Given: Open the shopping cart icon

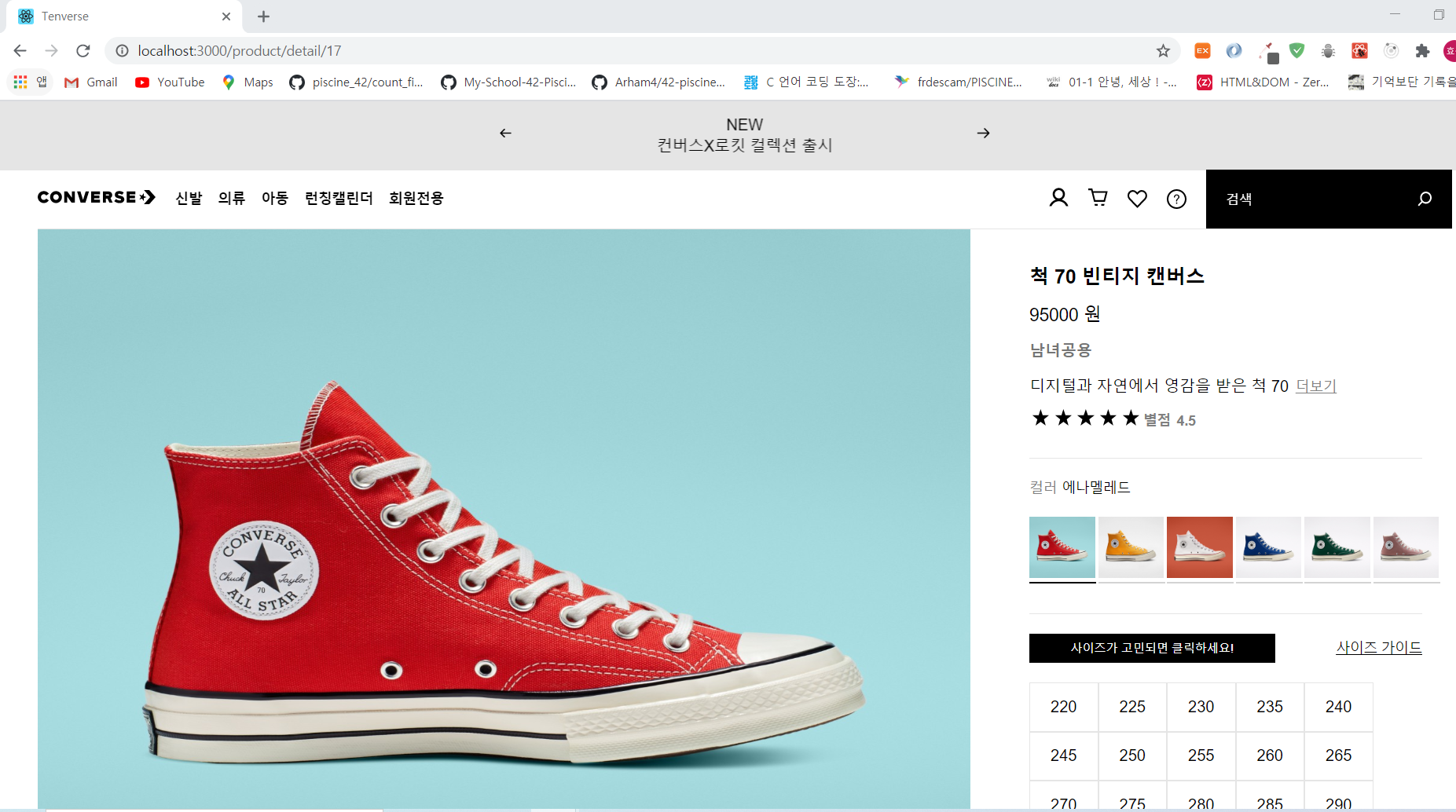Looking at the screenshot, I should click(x=1097, y=198).
